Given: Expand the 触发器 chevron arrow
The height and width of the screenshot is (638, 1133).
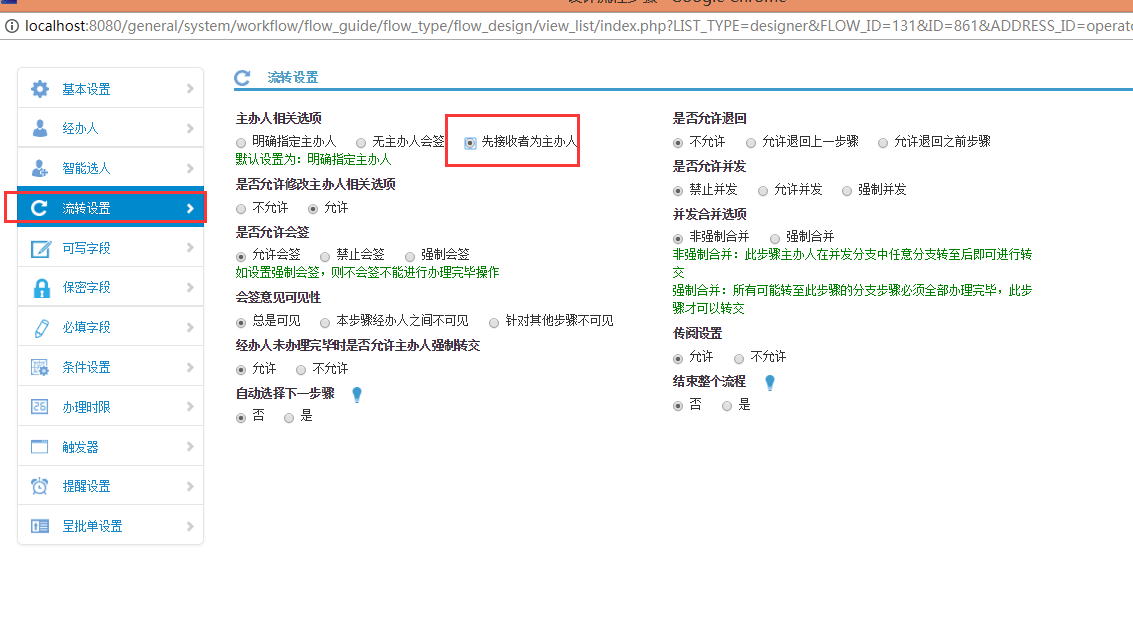Looking at the screenshot, I should coord(190,447).
